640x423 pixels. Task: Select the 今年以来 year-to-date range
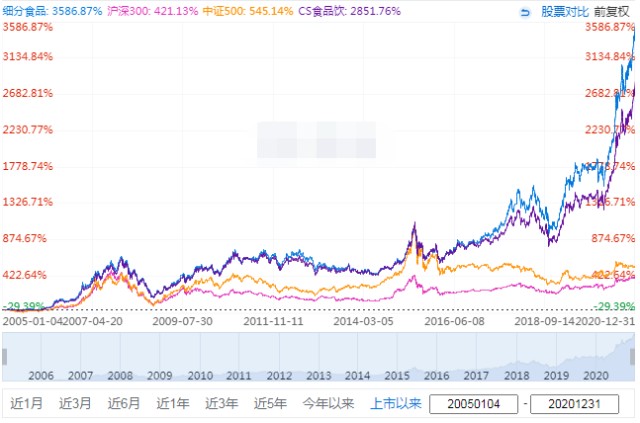coord(328,404)
